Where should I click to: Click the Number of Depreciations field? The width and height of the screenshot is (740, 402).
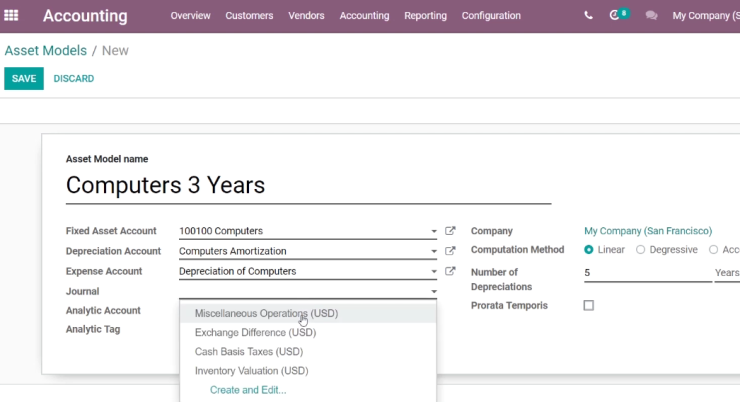coord(648,273)
